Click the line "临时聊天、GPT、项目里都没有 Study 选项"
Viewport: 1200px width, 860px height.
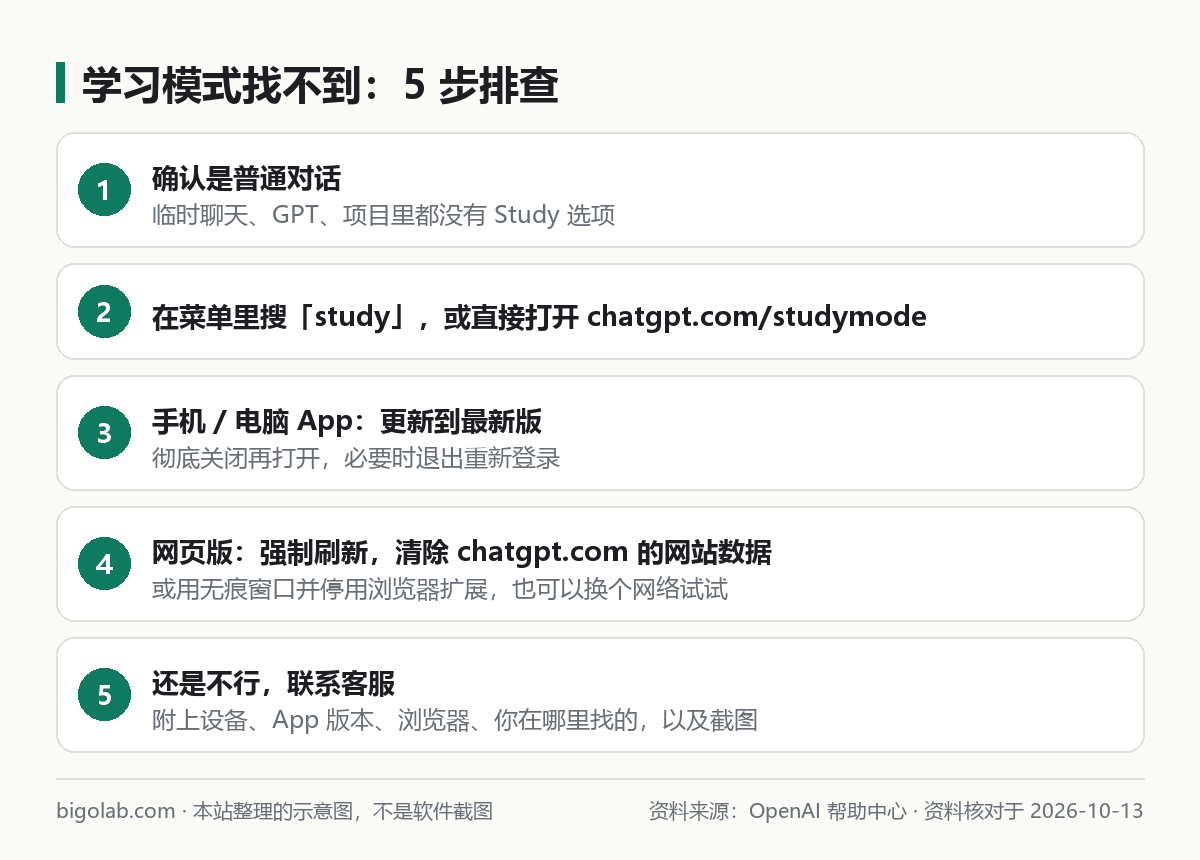384,214
